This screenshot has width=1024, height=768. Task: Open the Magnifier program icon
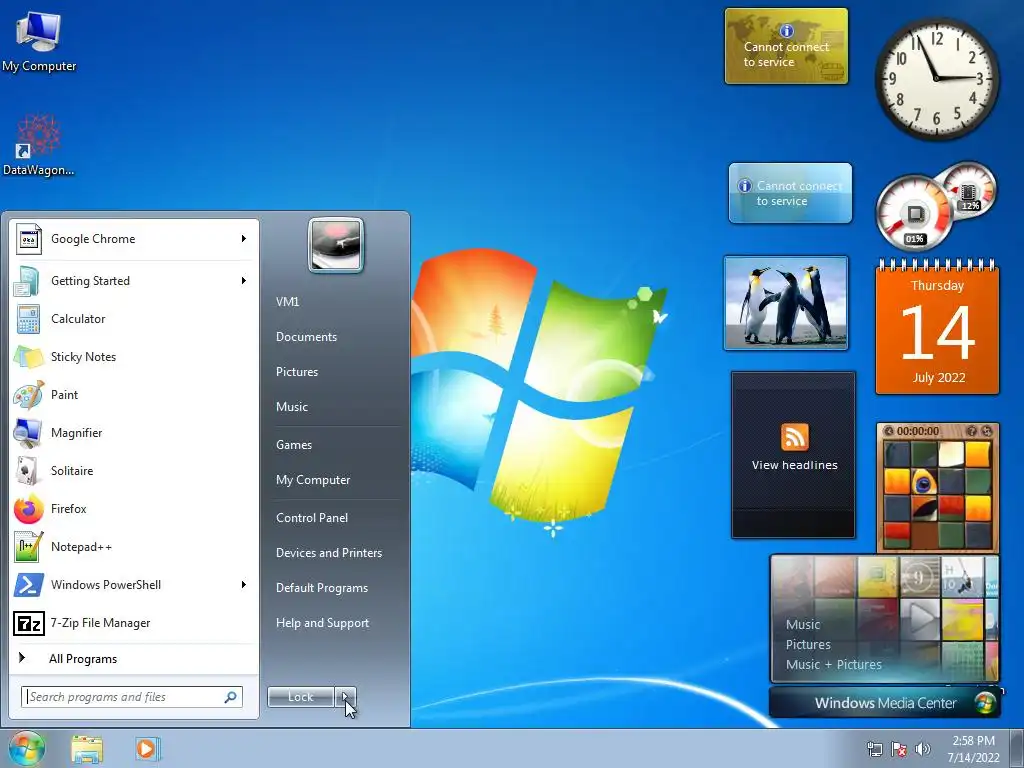click(x=28, y=432)
